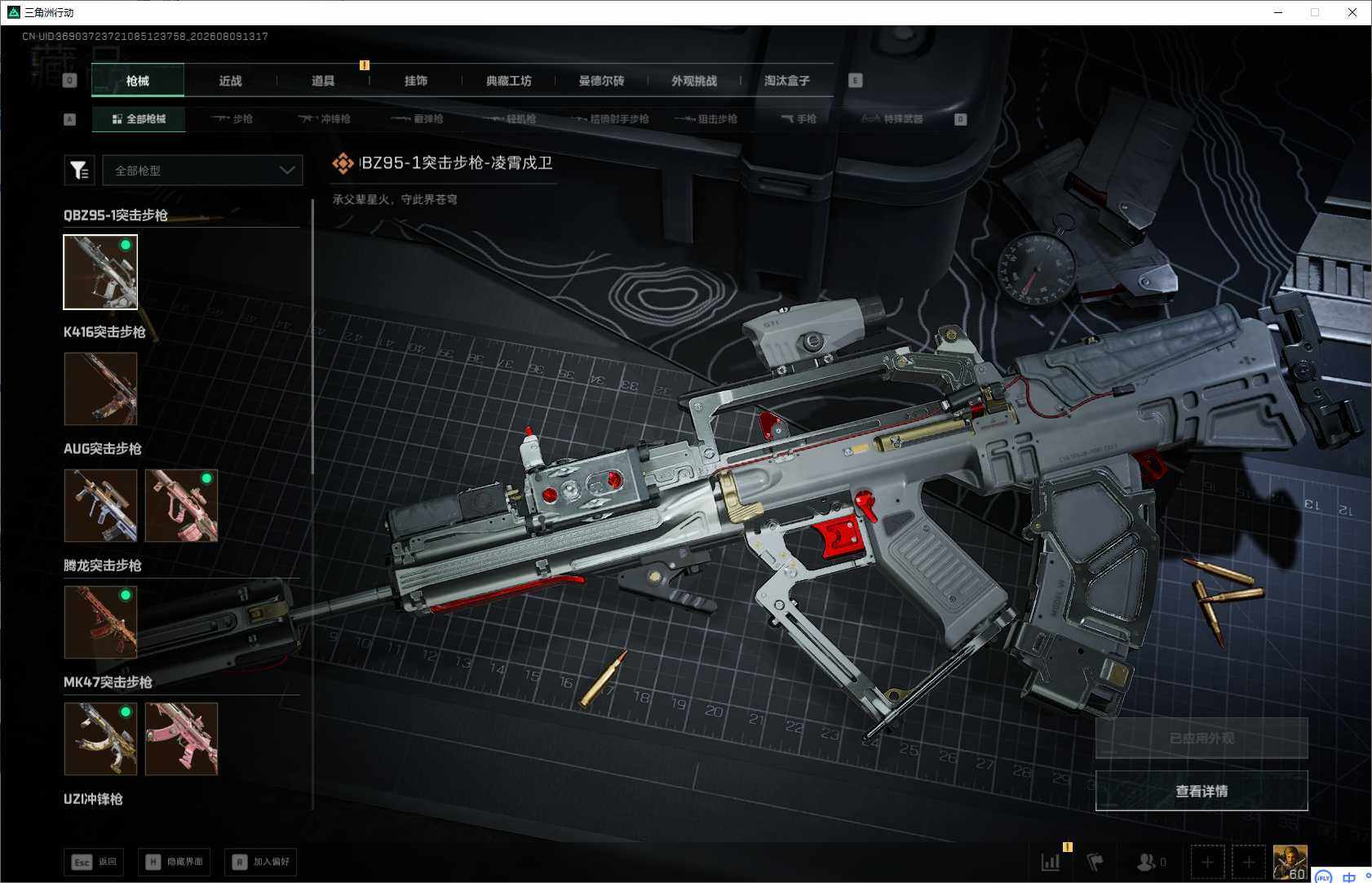Select the 腾龙突击步枪 skin thumbnail

pos(100,622)
